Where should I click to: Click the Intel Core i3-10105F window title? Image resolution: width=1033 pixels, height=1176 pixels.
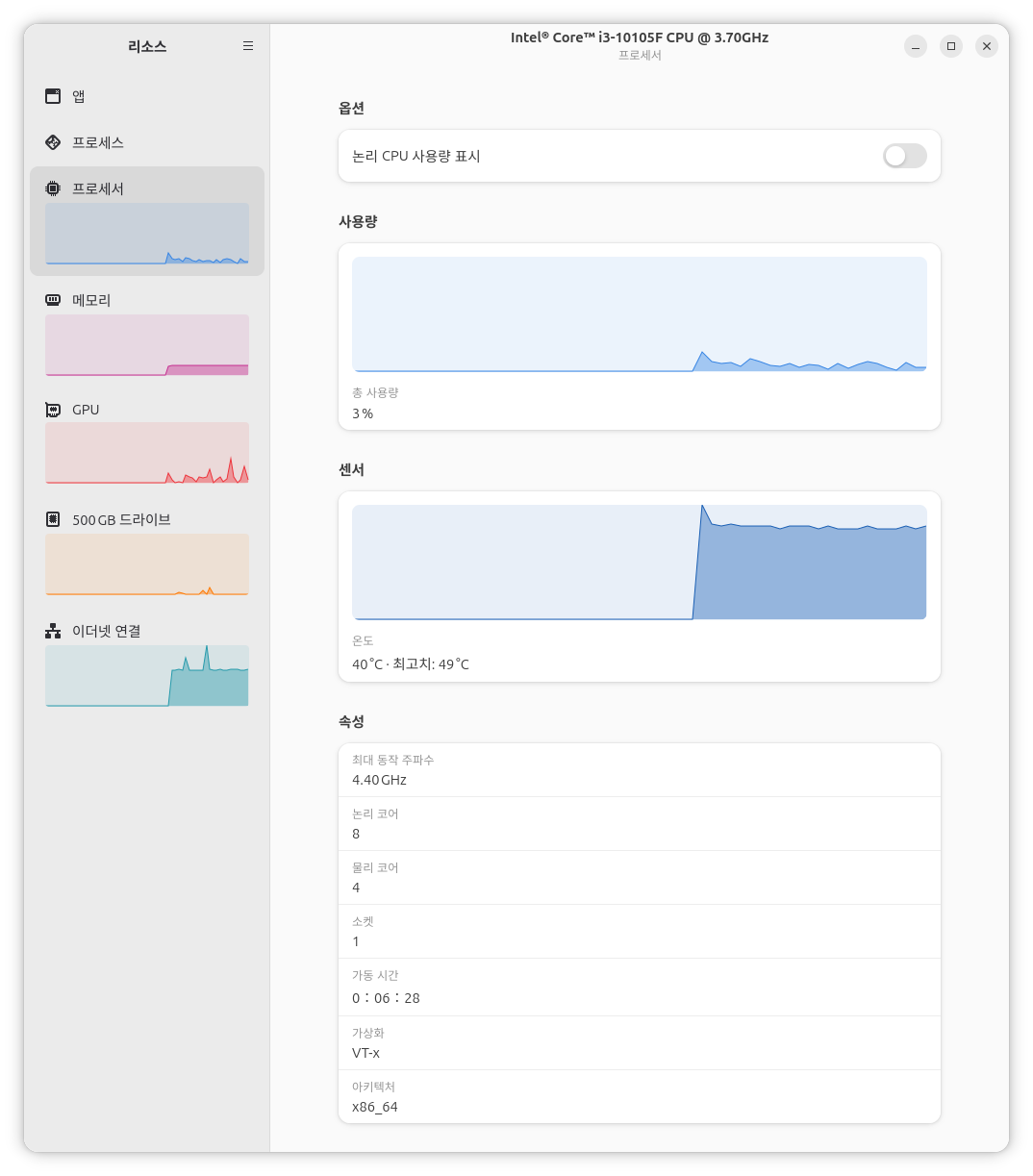tap(640, 38)
